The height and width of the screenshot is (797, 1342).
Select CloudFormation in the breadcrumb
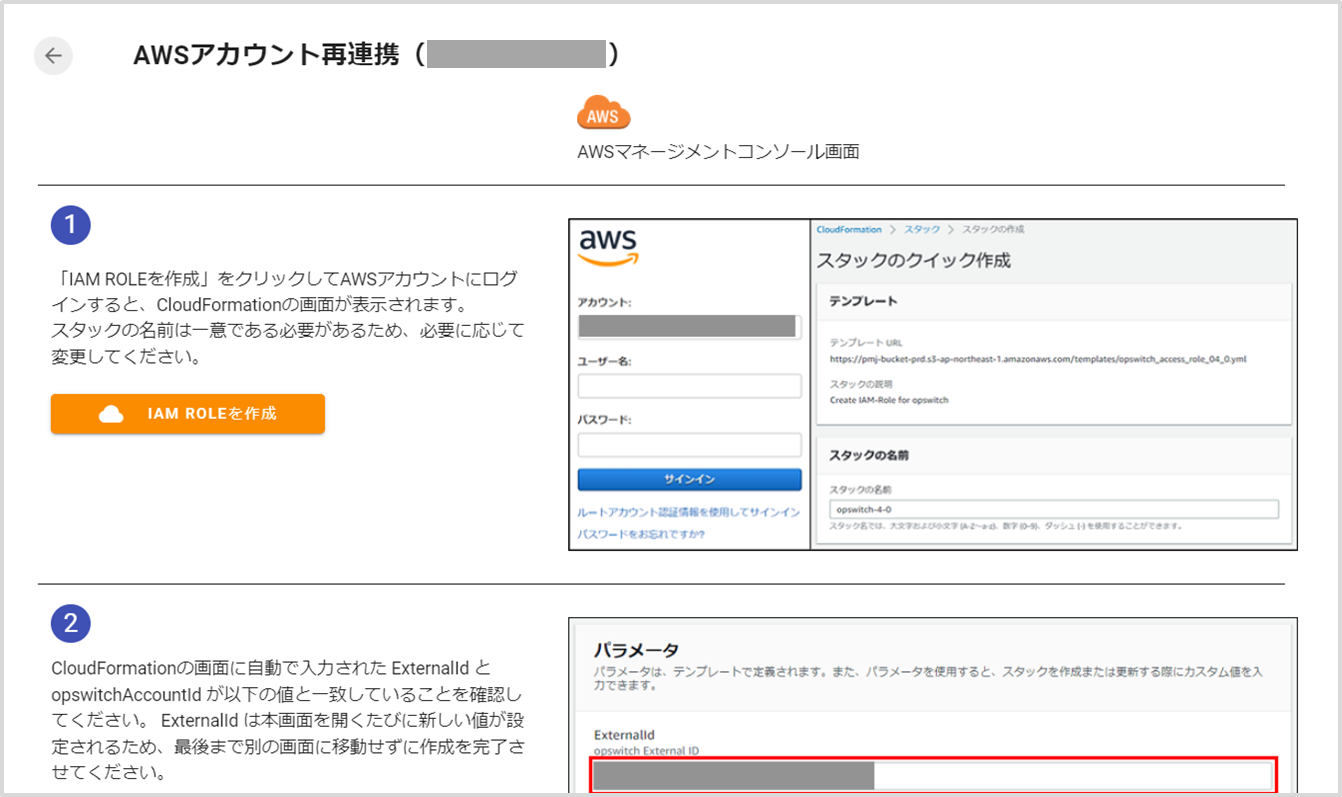coord(848,229)
